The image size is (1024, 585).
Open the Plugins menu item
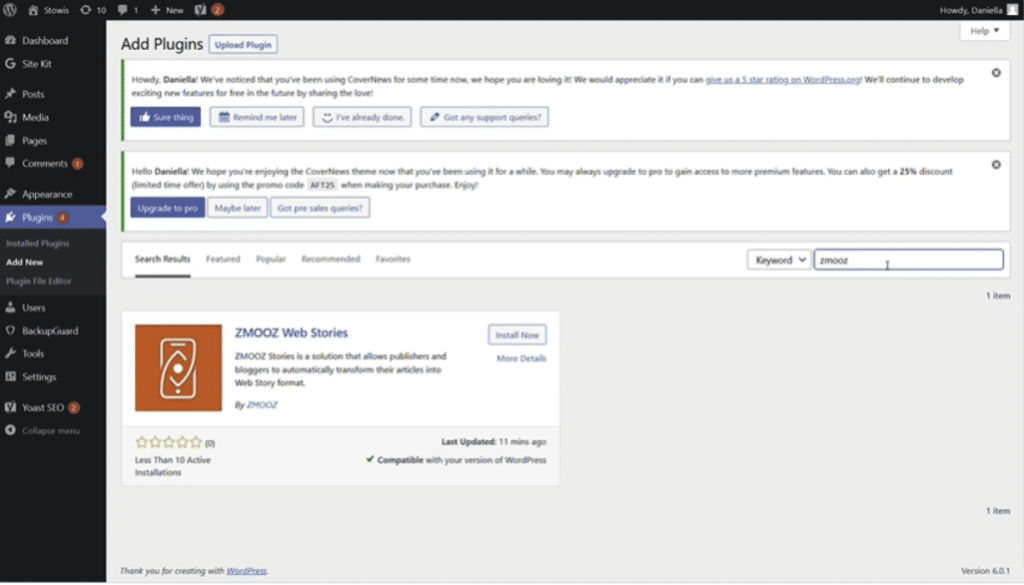click(52, 217)
